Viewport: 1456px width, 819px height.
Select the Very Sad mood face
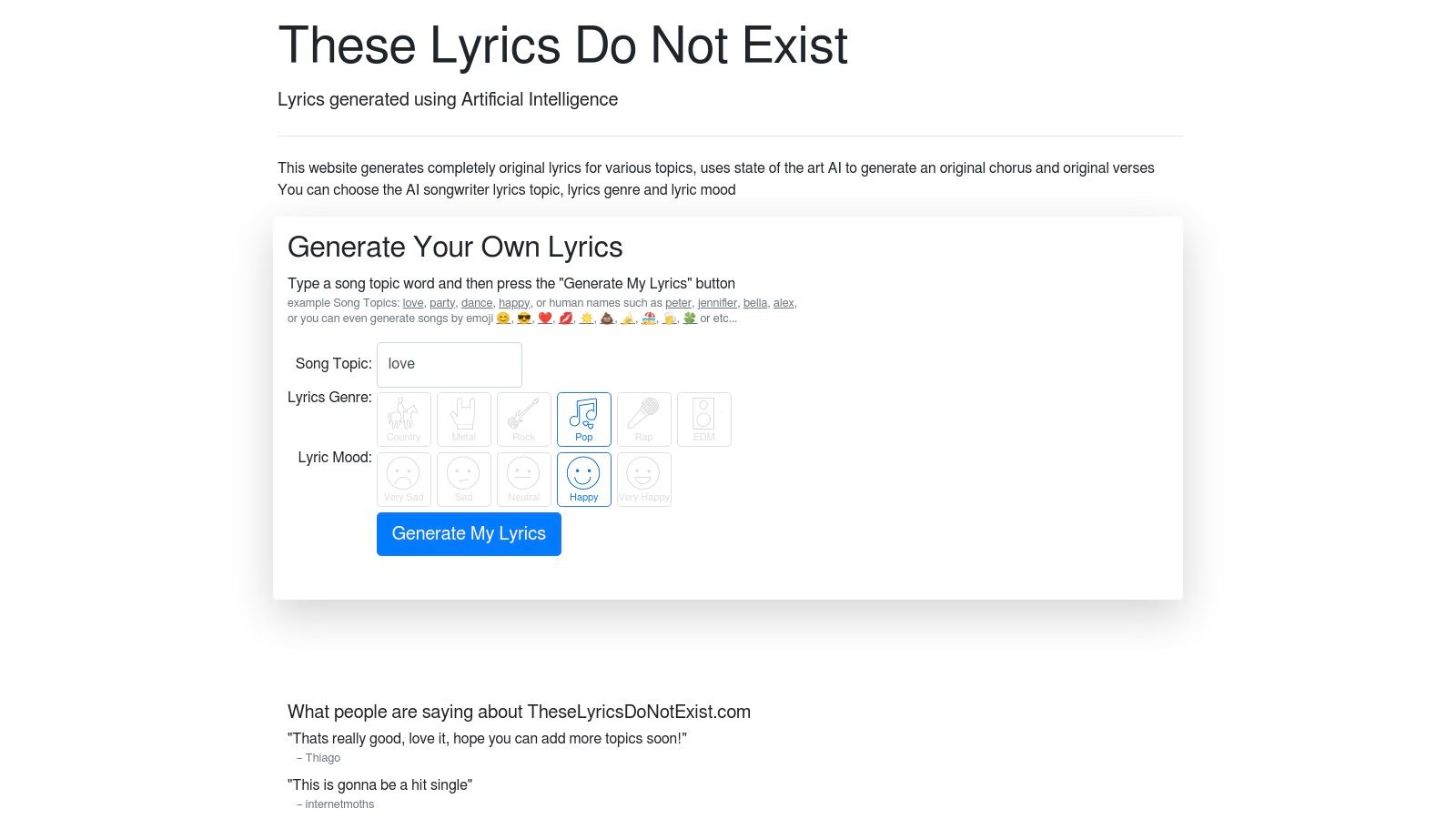pyautogui.click(x=403, y=479)
